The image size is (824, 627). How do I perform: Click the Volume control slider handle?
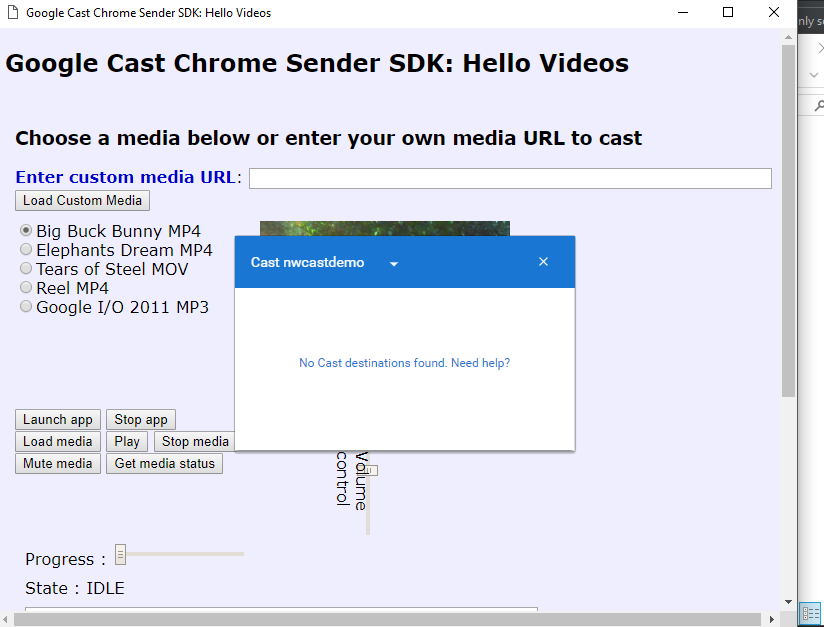[370, 470]
